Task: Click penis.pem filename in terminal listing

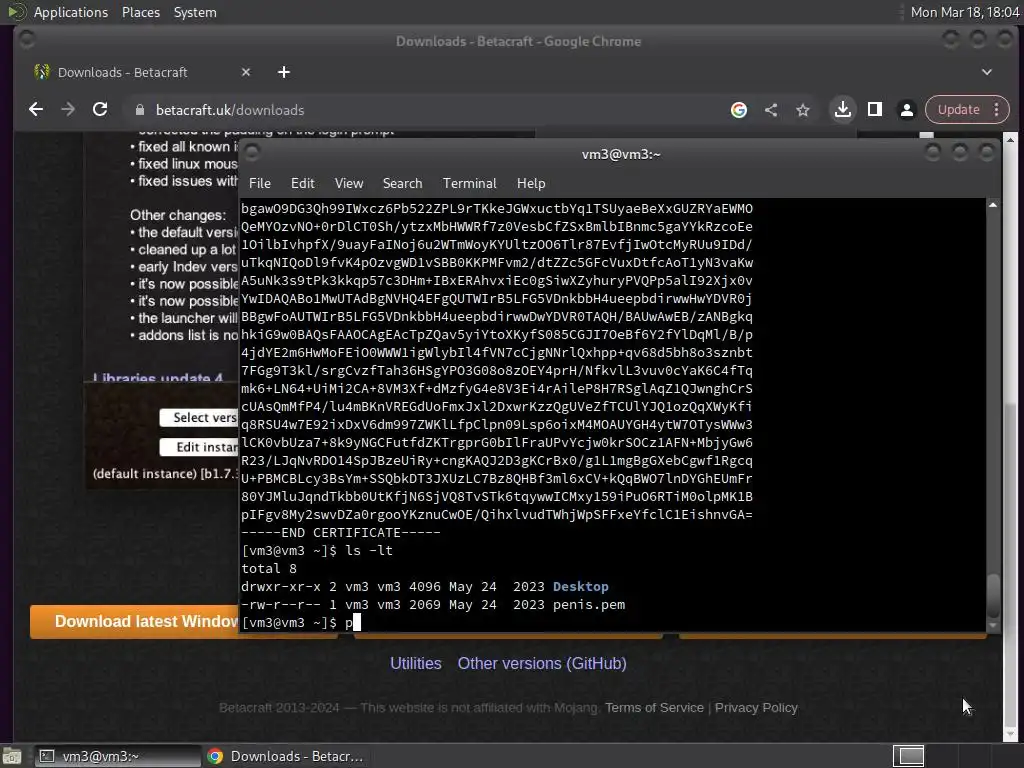Action: click(588, 605)
